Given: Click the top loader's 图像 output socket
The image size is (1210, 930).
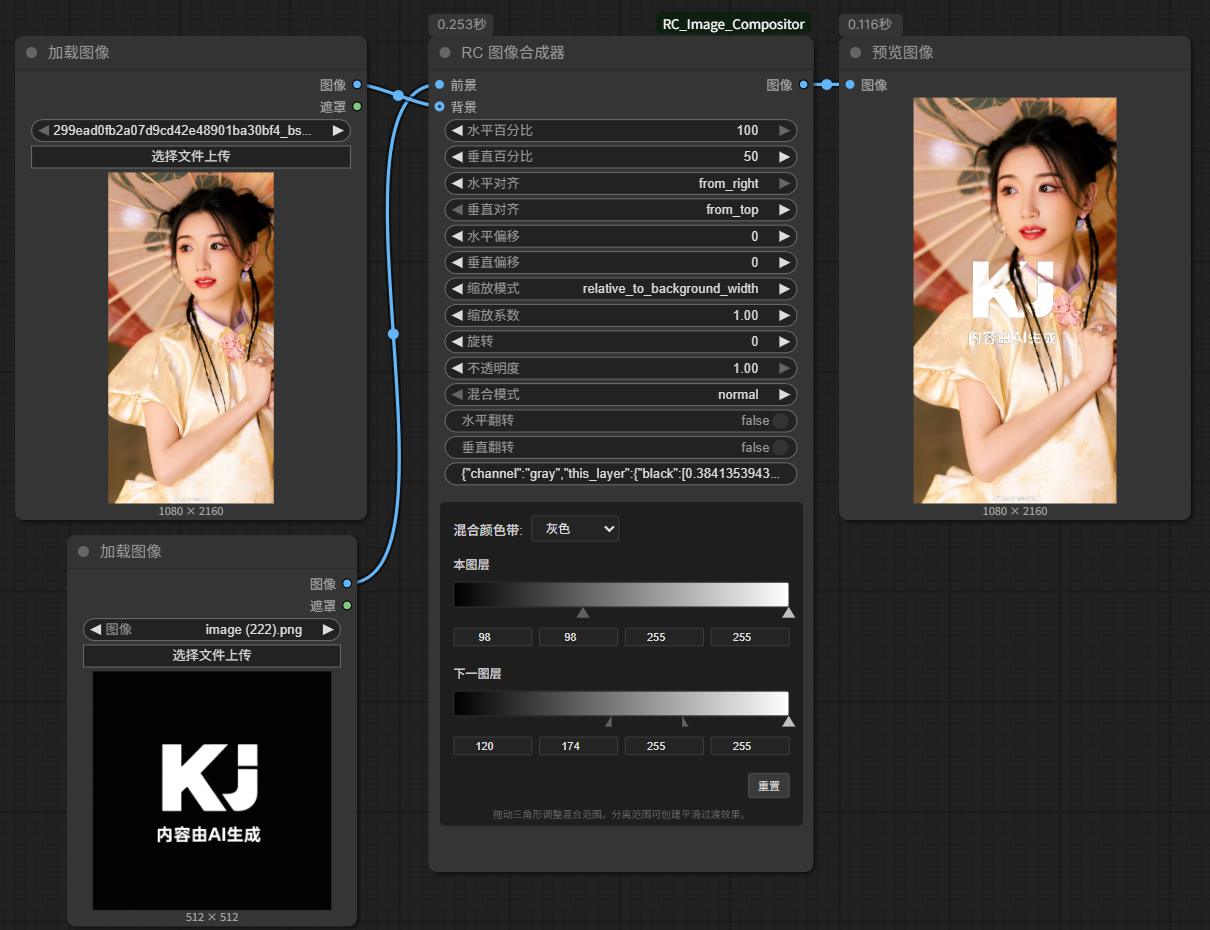Looking at the screenshot, I should [x=357, y=85].
